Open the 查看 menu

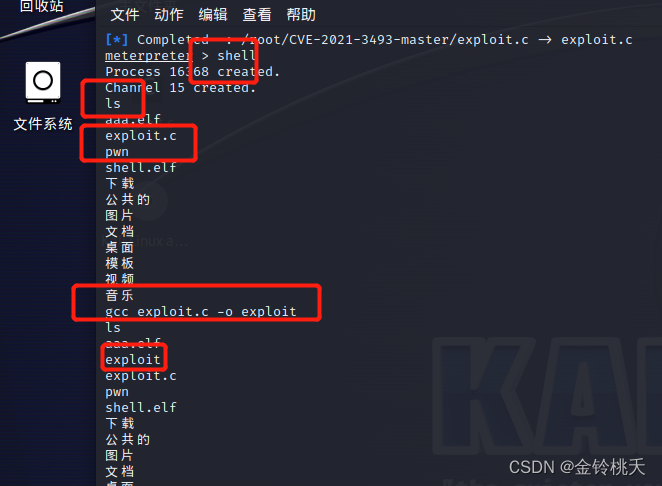coord(257,15)
